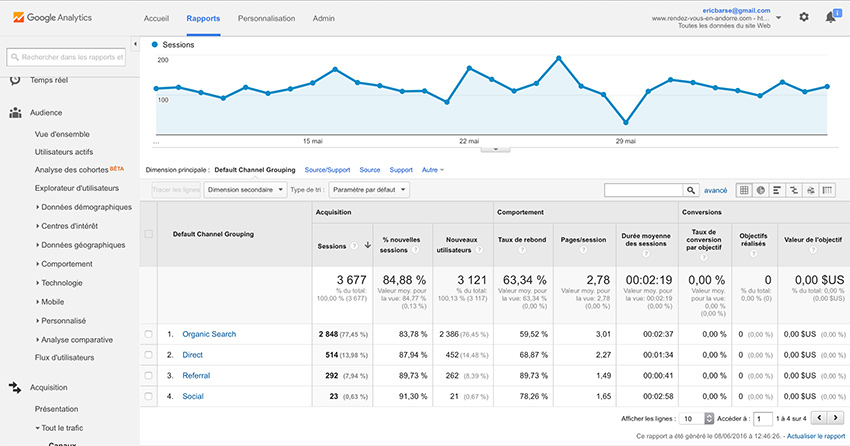Open the Referral channel link
The image size is (850, 446).
(x=196, y=376)
